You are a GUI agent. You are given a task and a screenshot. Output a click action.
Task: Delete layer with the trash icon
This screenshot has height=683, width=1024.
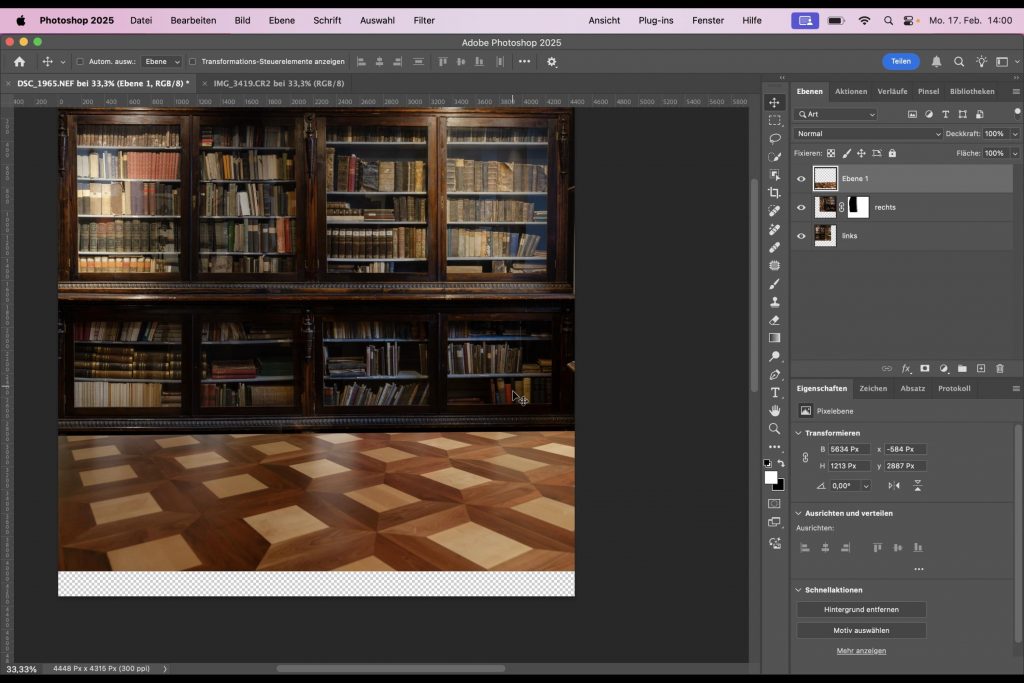(999, 369)
